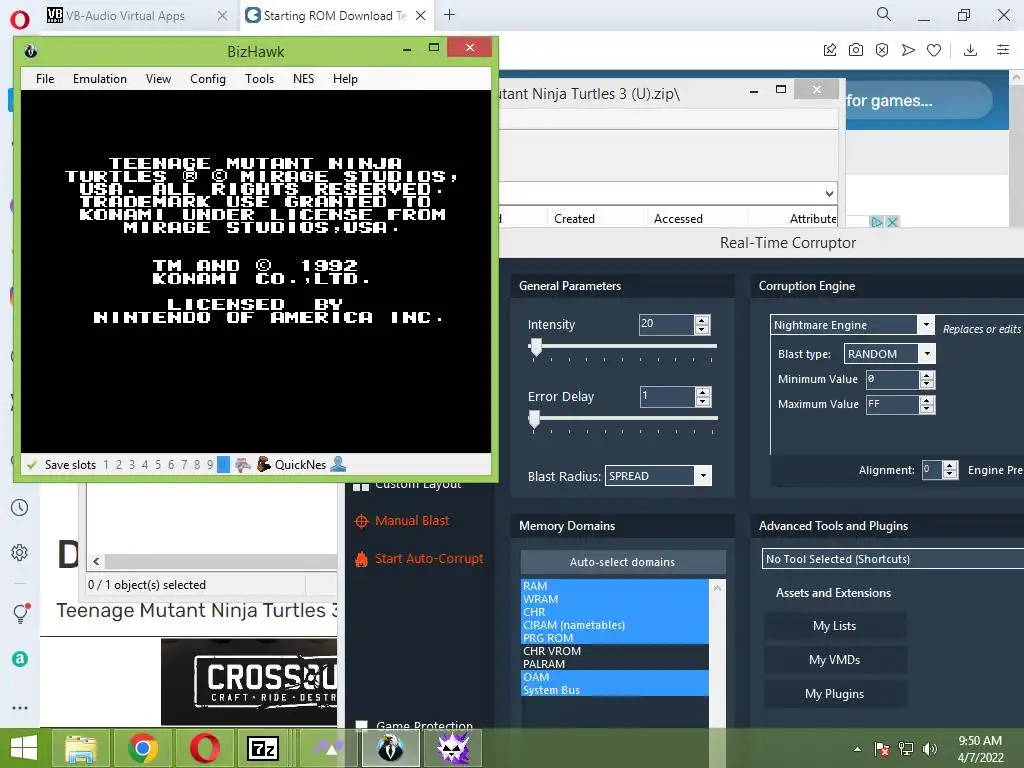
Task: Click the QuickNes core icon in status bar
Action: click(x=263, y=464)
